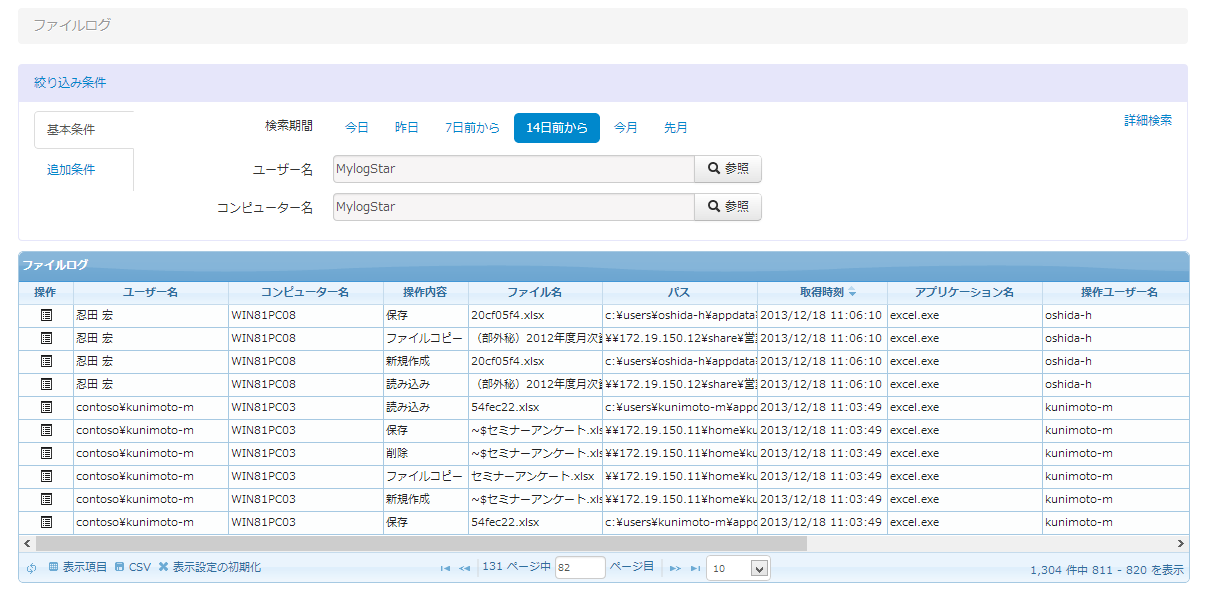The height and width of the screenshot is (590, 1206).
Task: Click the page number field showing 82
Action: [x=581, y=568]
